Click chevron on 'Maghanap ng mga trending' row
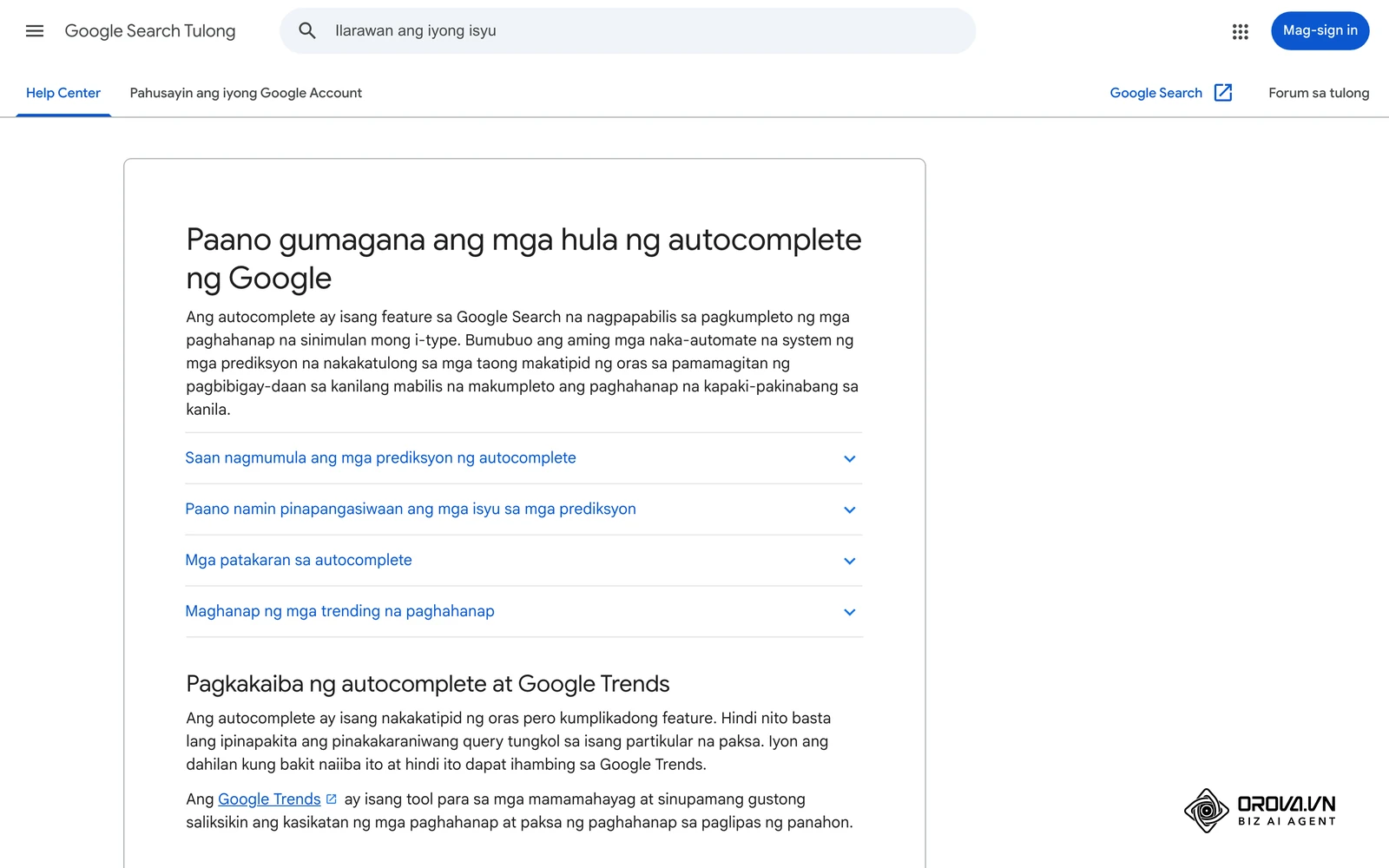 click(850, 612)
